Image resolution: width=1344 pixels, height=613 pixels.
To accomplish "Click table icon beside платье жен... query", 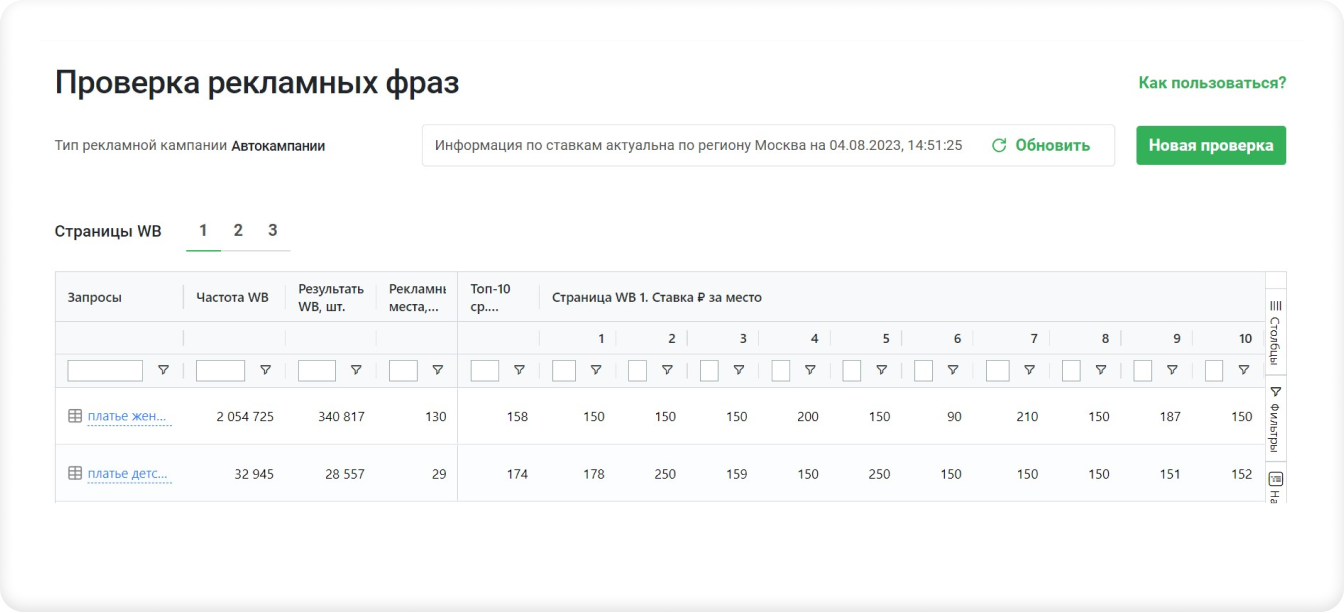I will point(75,416).
